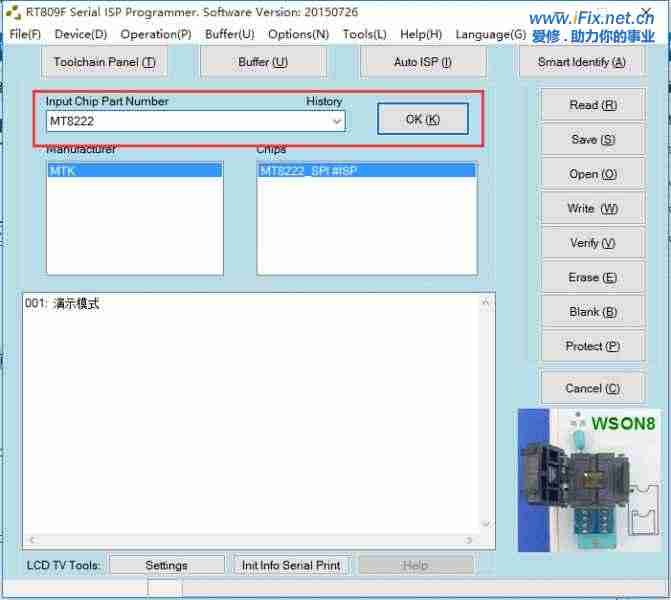Screen dimensions: 671x600
Task: Click the Input Chip Part Number field
Action: pos(188,121)
